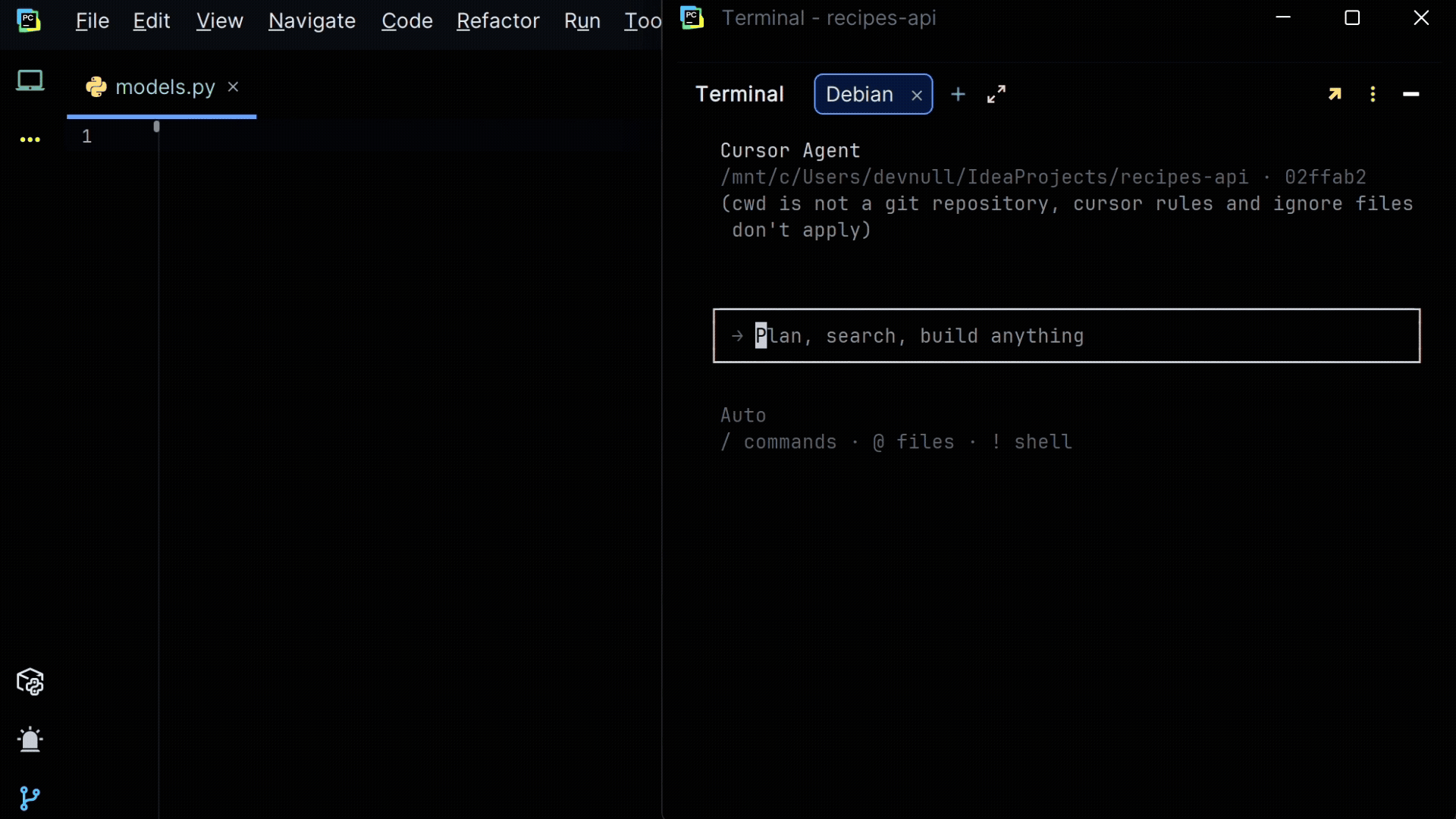
Task: Minimize the Terminal - recipes-api window
Action: click(1283, 17)
